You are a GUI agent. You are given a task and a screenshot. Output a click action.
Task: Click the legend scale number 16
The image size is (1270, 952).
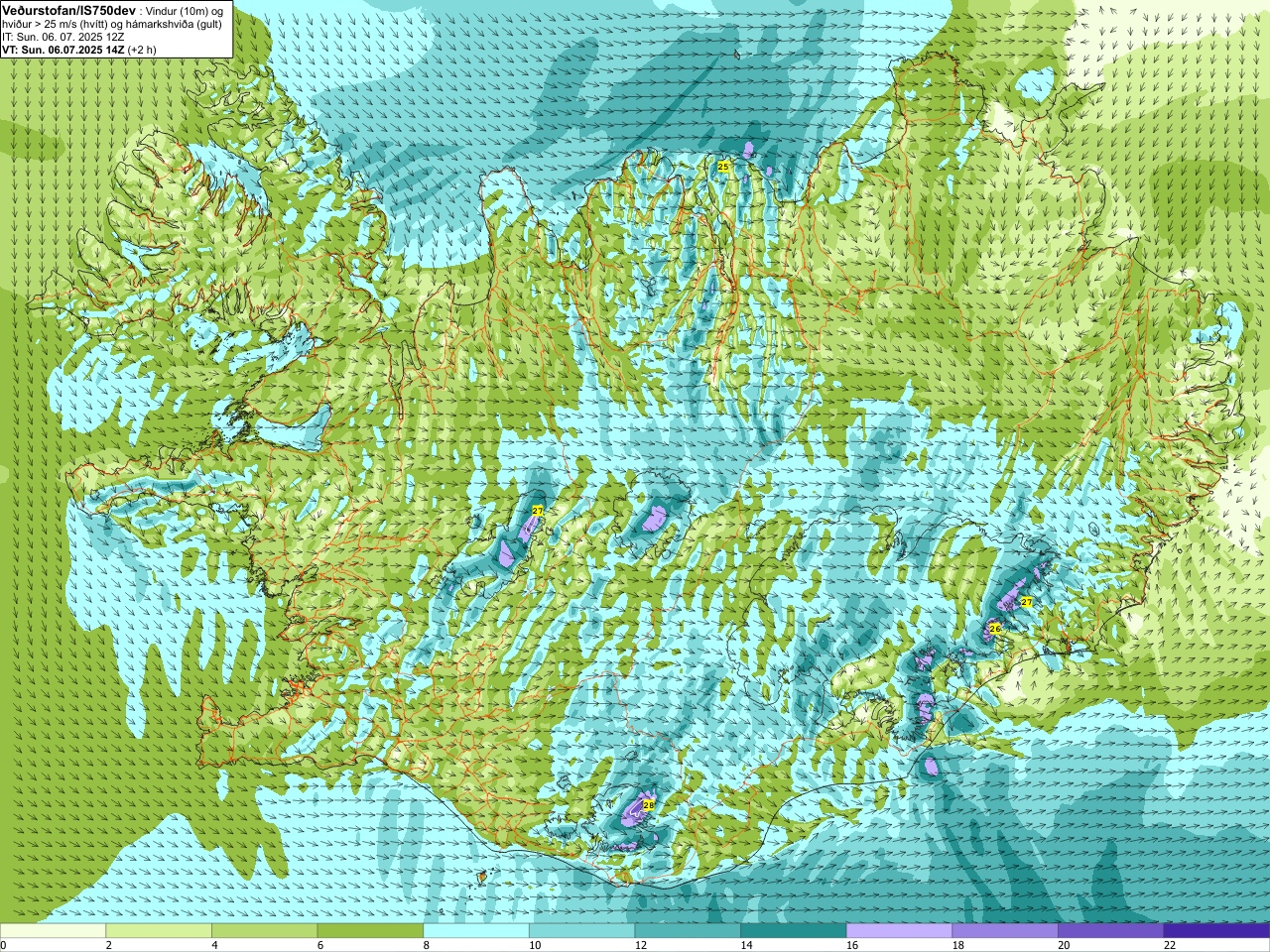tap(852, 945)
